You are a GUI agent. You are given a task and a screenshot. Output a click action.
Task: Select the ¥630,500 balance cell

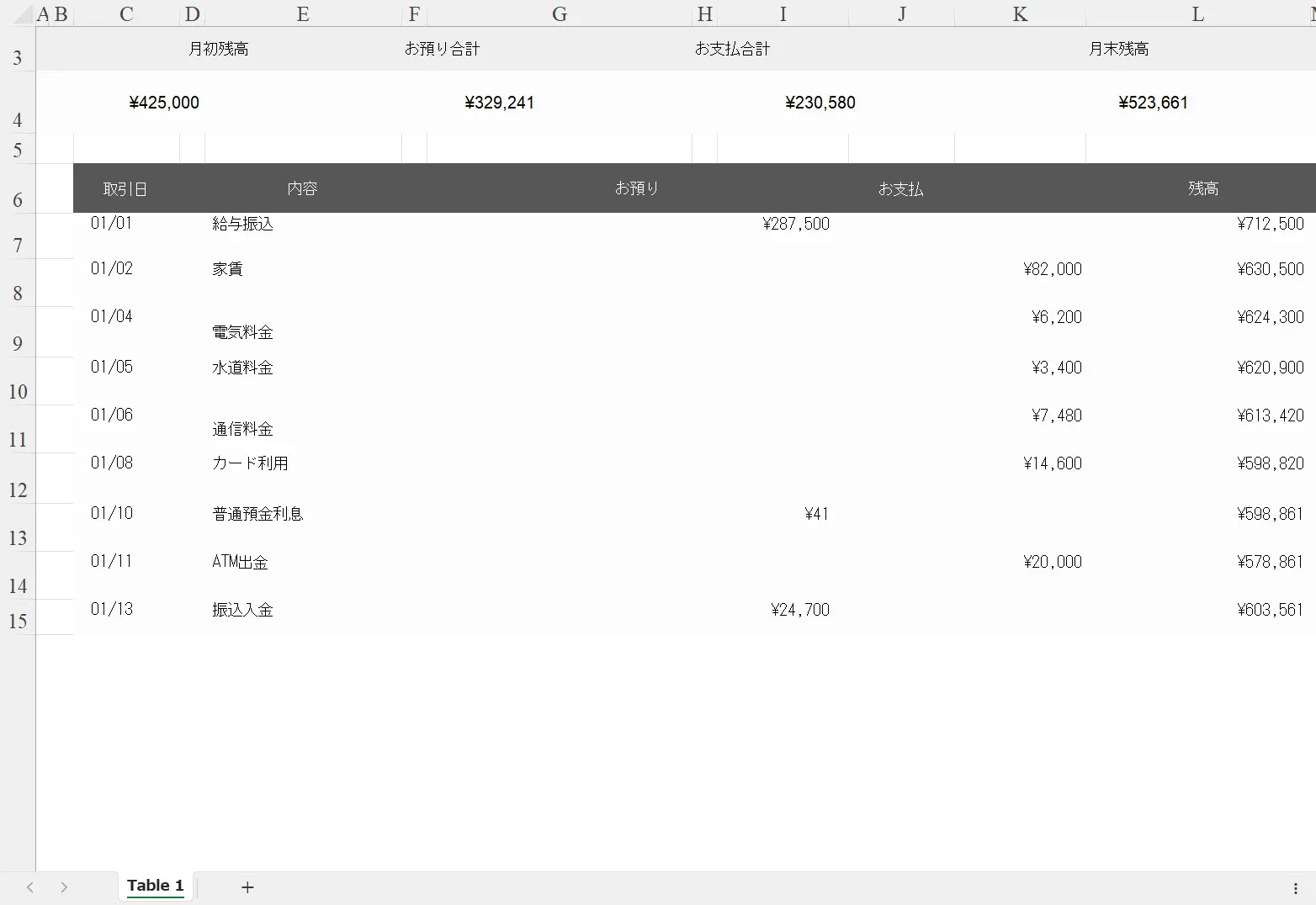1271,269
